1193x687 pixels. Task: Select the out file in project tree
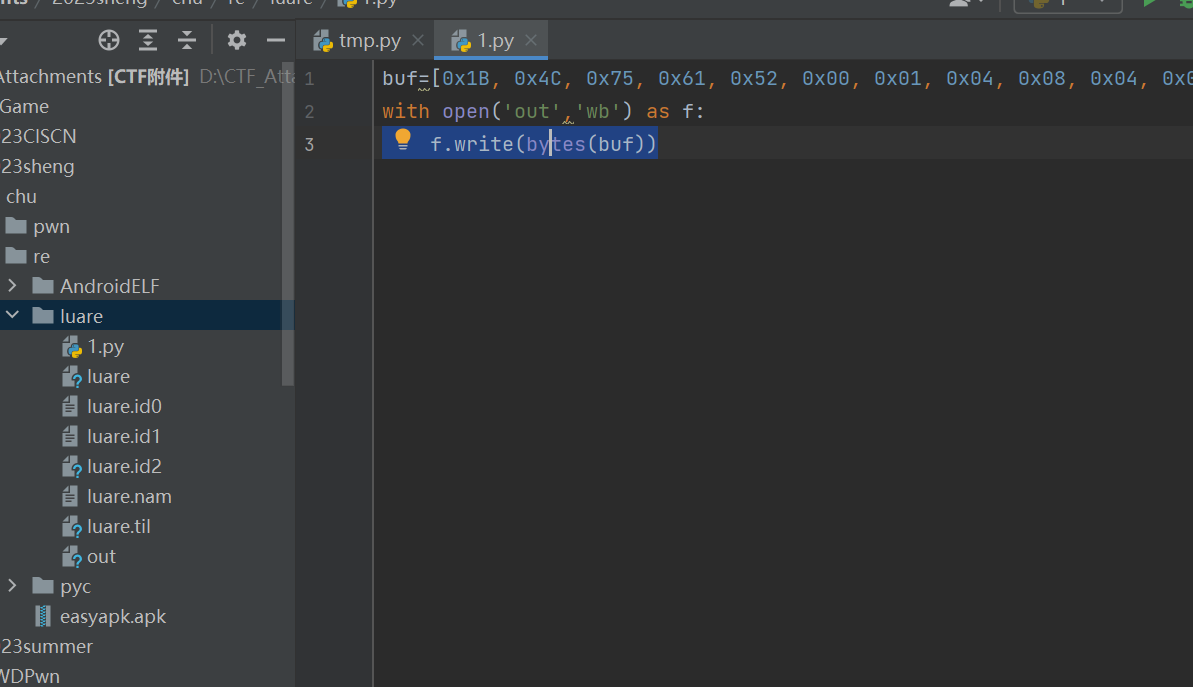click(101, 556)
